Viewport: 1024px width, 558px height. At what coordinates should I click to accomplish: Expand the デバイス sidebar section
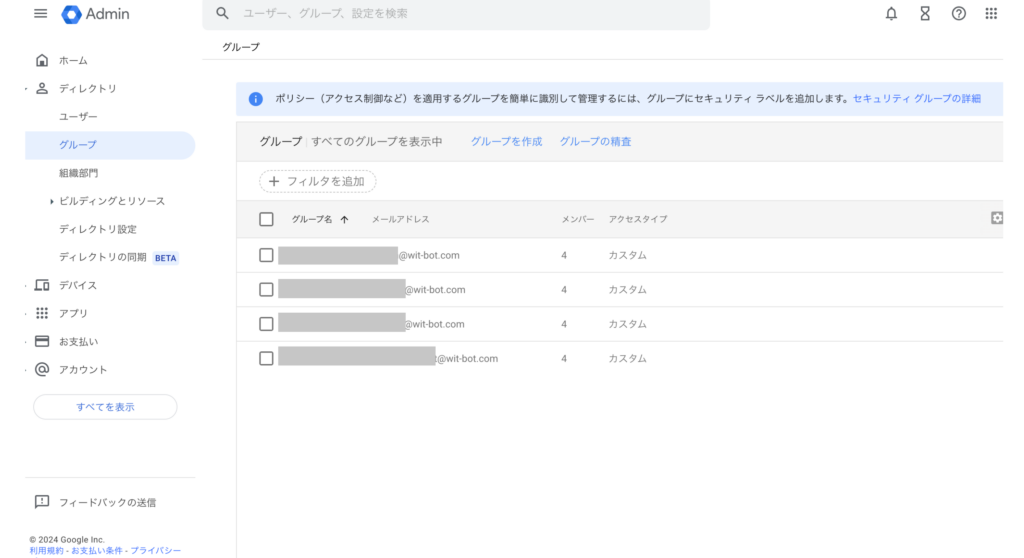(x=26, y=286)
